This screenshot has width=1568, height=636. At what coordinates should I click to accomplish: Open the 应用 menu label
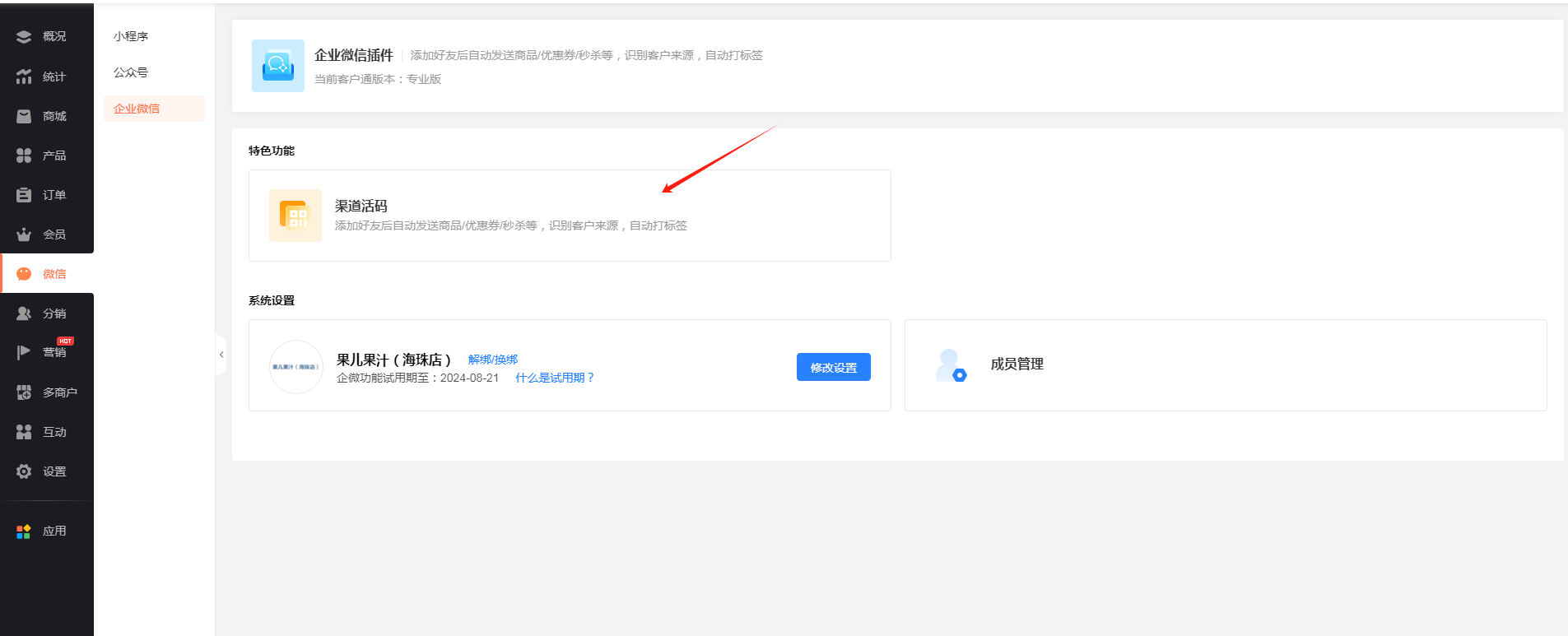coord(54,531)
